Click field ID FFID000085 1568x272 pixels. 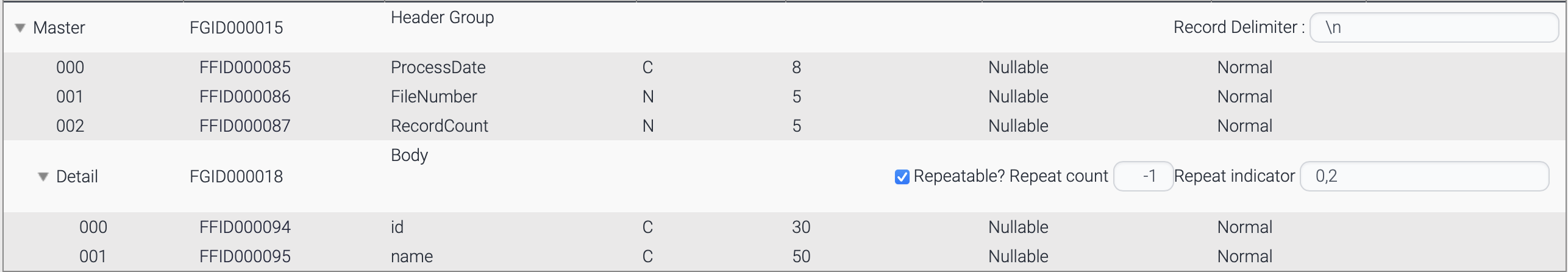tap(244, 67)
